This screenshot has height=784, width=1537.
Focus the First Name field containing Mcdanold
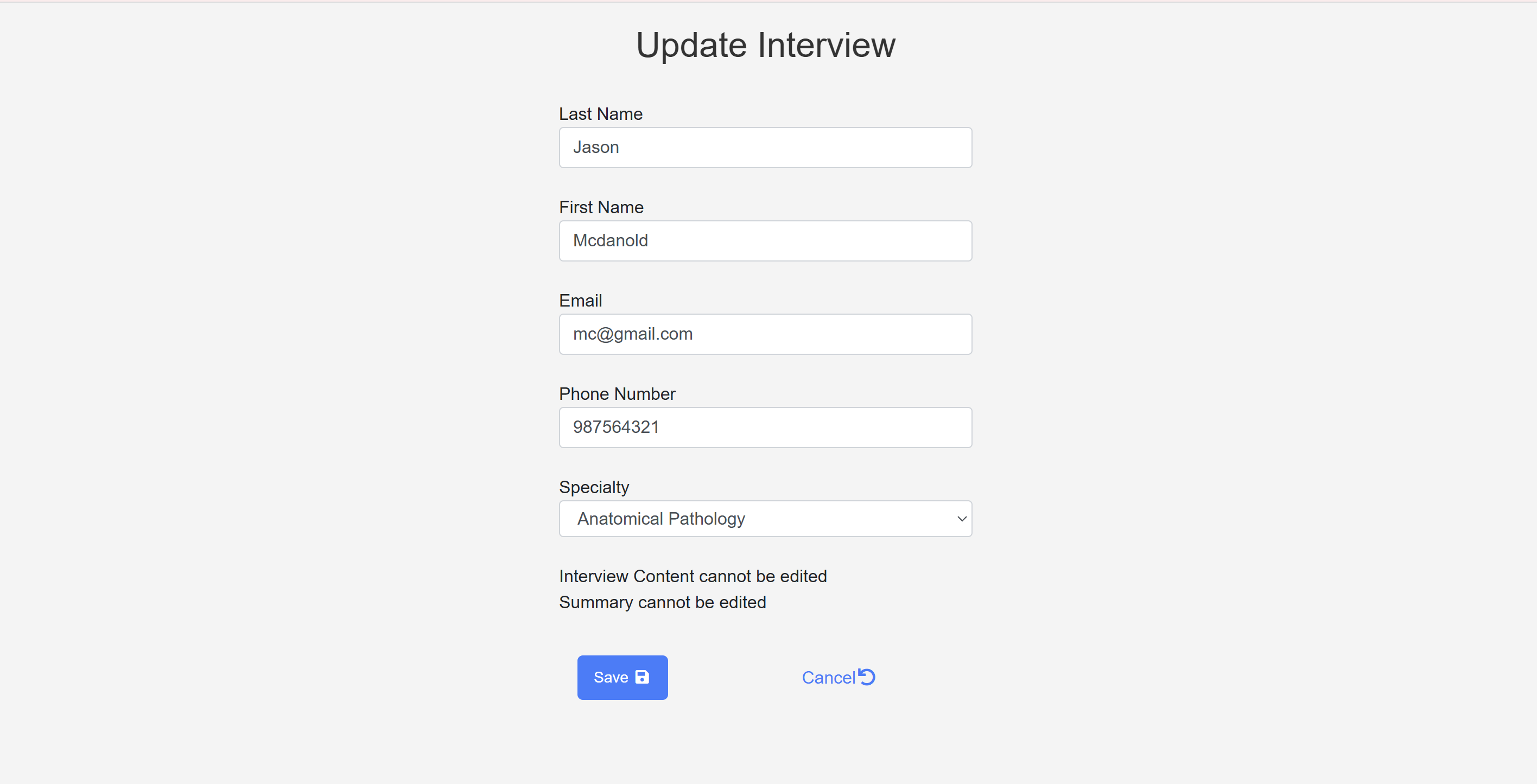pos(766,241)
